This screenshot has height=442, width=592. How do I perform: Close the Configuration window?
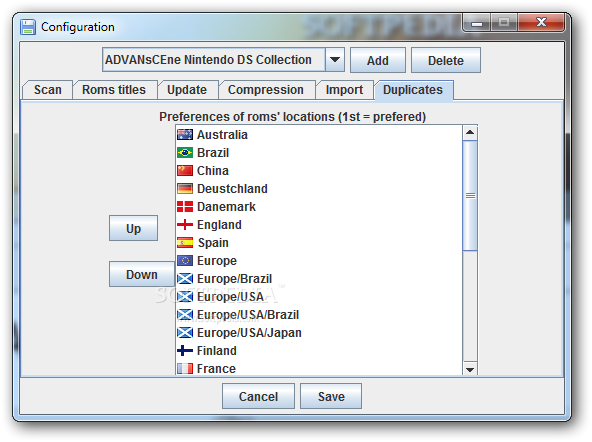[x=541, y=23]
